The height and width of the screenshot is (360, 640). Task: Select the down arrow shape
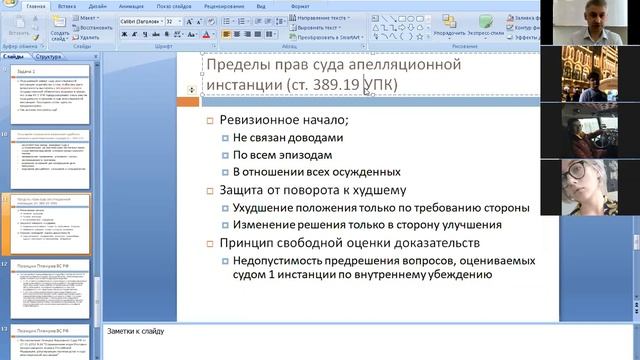pyautogui.click(x=411, y=27)
